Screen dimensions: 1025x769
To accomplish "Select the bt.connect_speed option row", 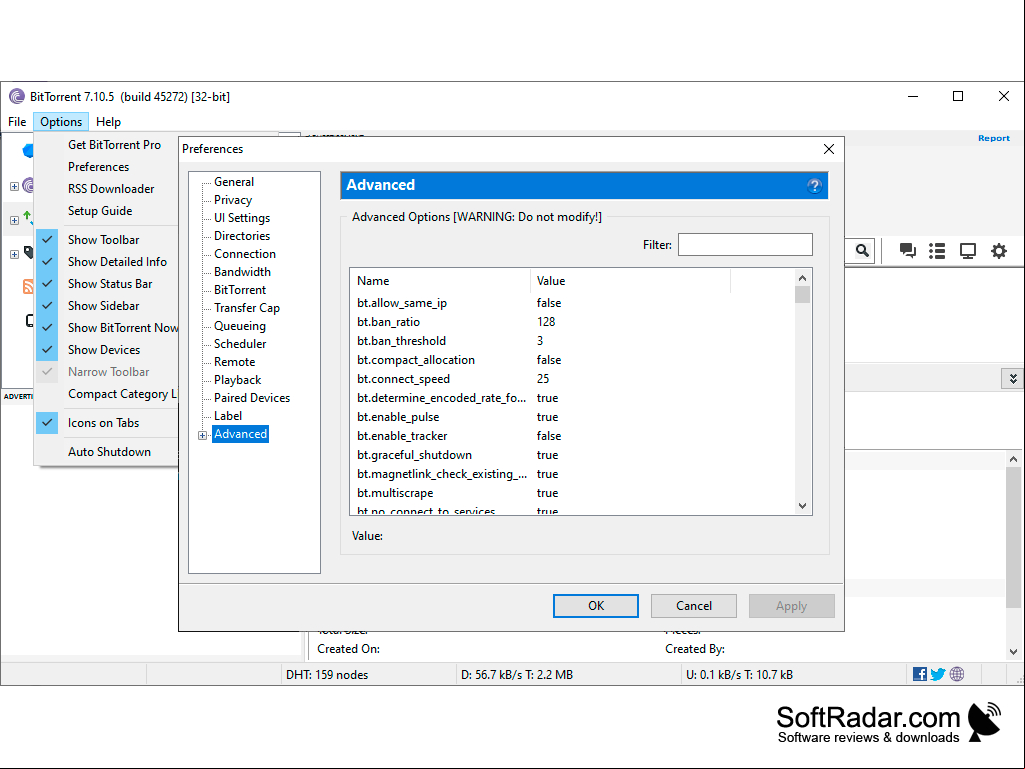I will click(x=573, y=379).
